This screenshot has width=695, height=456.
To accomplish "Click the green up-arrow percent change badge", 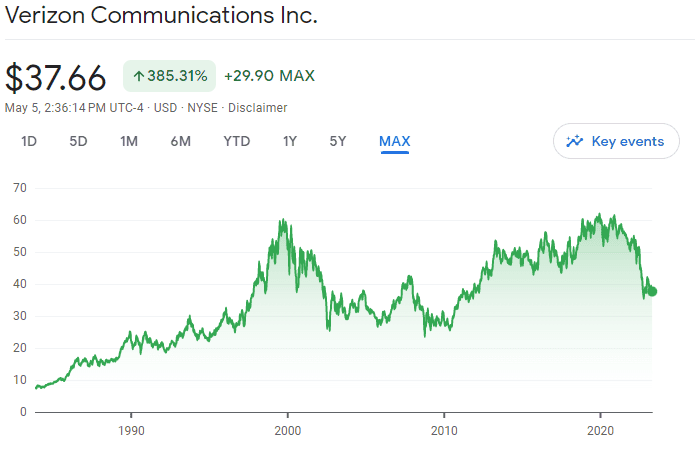I will point(169,76).
